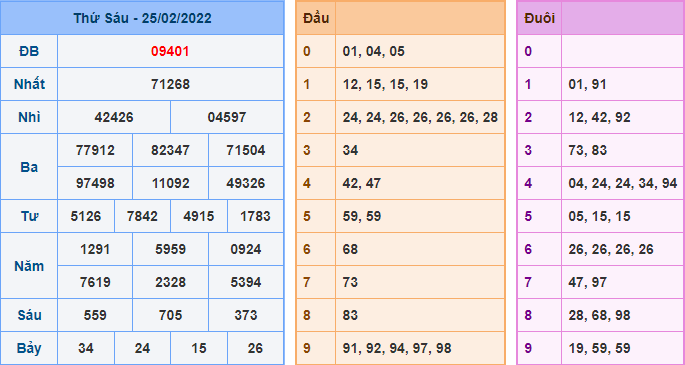Screen dimensions: 685x365
Task: Select Đuôi row values 12, 42, 92
Action: 599,117
